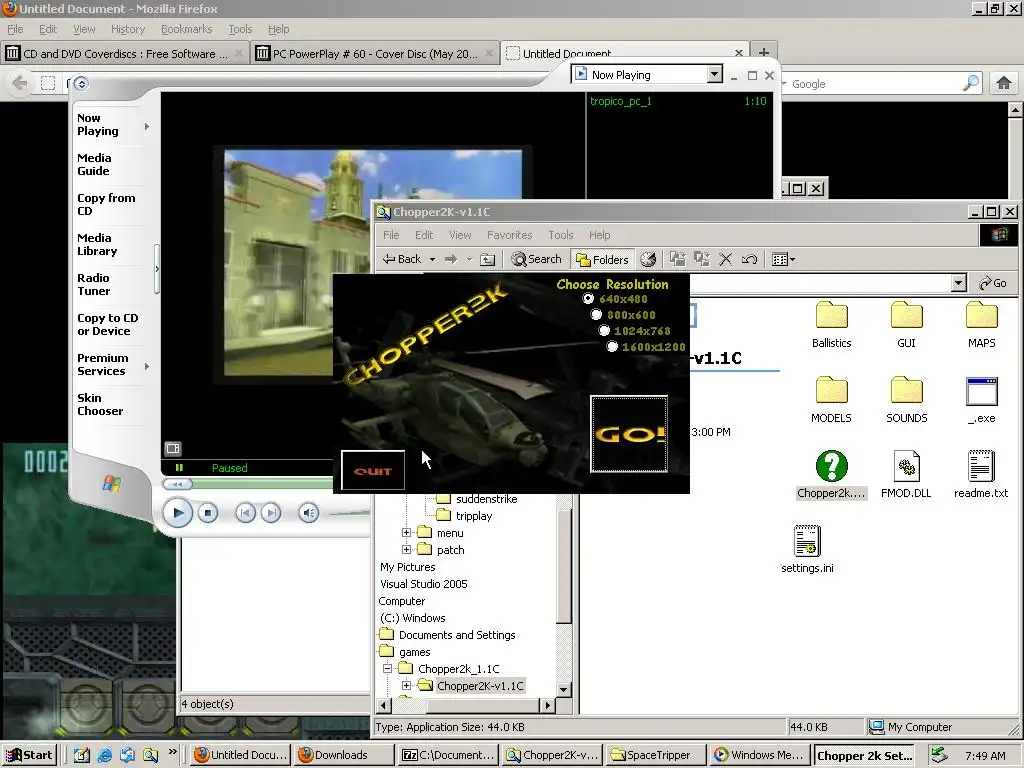This screenshot has height=768, width=1024.
Task: Click the Explorer Search button
Action: tap(536, 259)
